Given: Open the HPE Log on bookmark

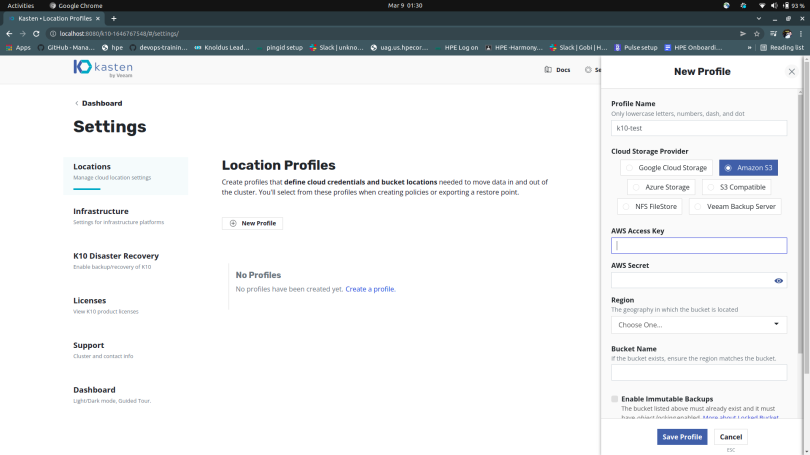Looking at the screenshot, I should click(x=457, y=48).
